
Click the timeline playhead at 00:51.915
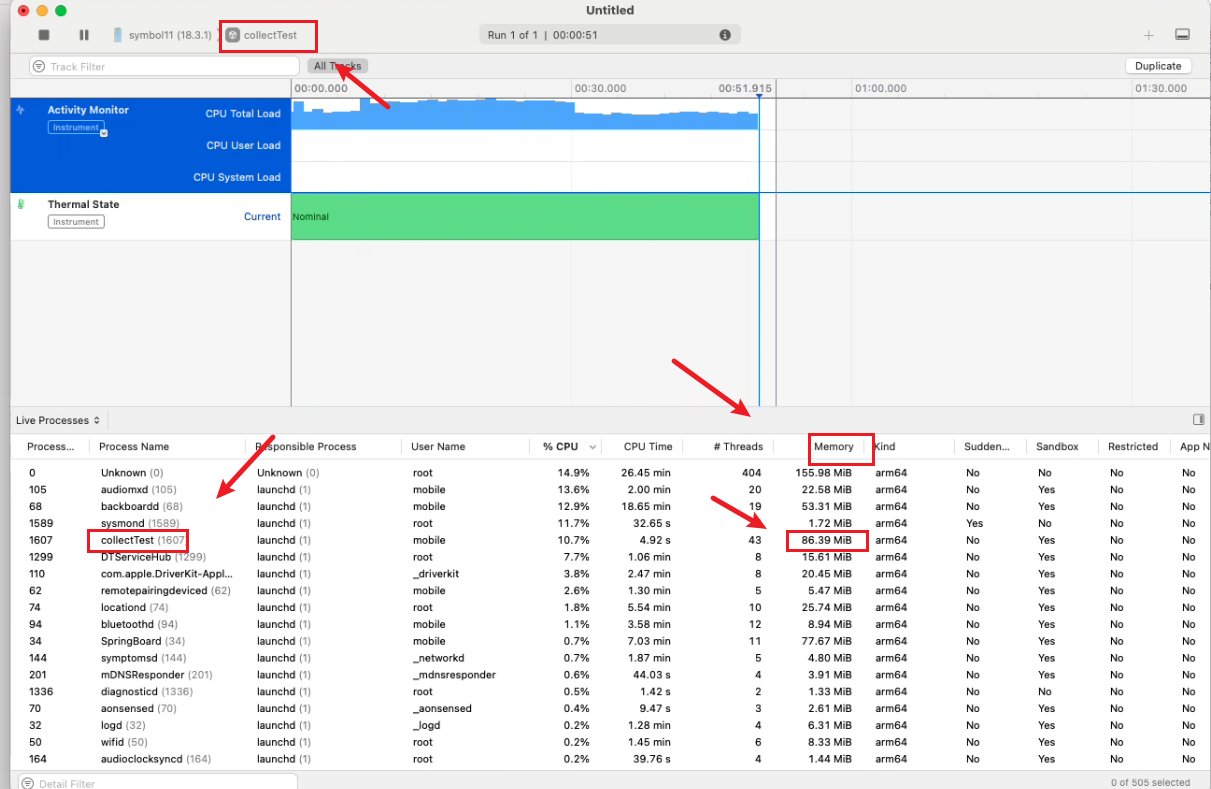(760, 89)
